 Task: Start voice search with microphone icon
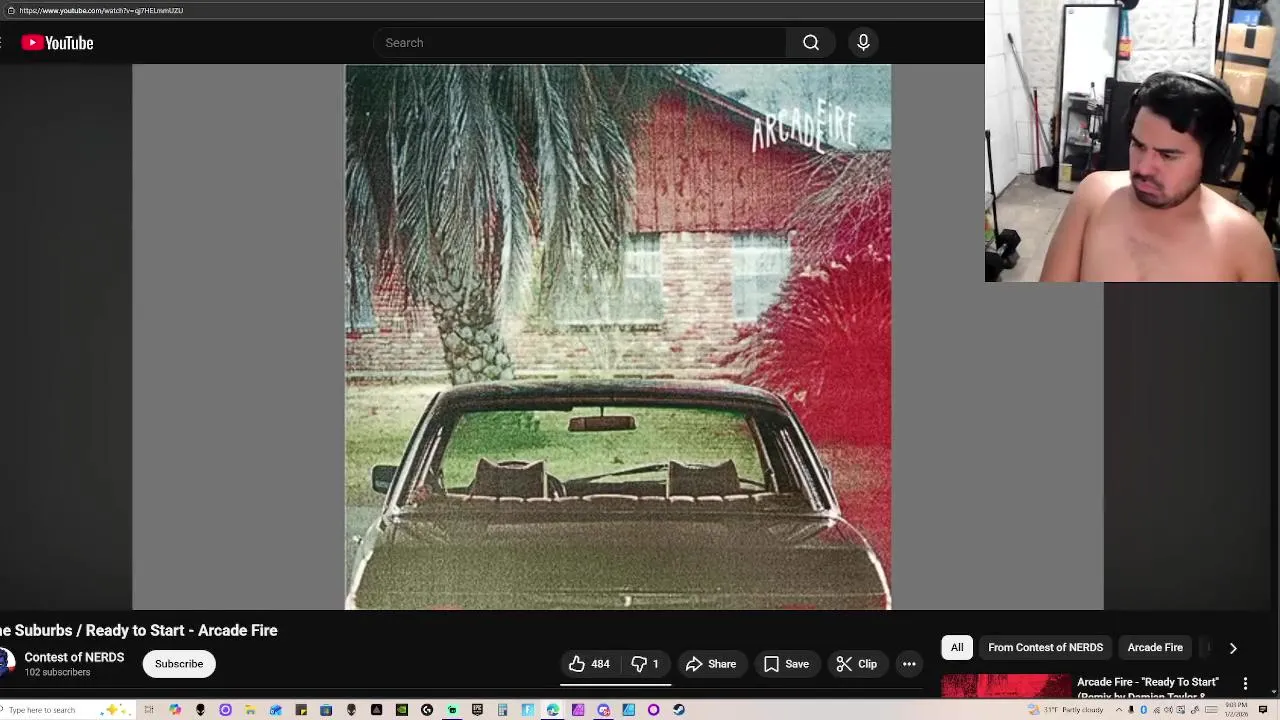point(863,43)
